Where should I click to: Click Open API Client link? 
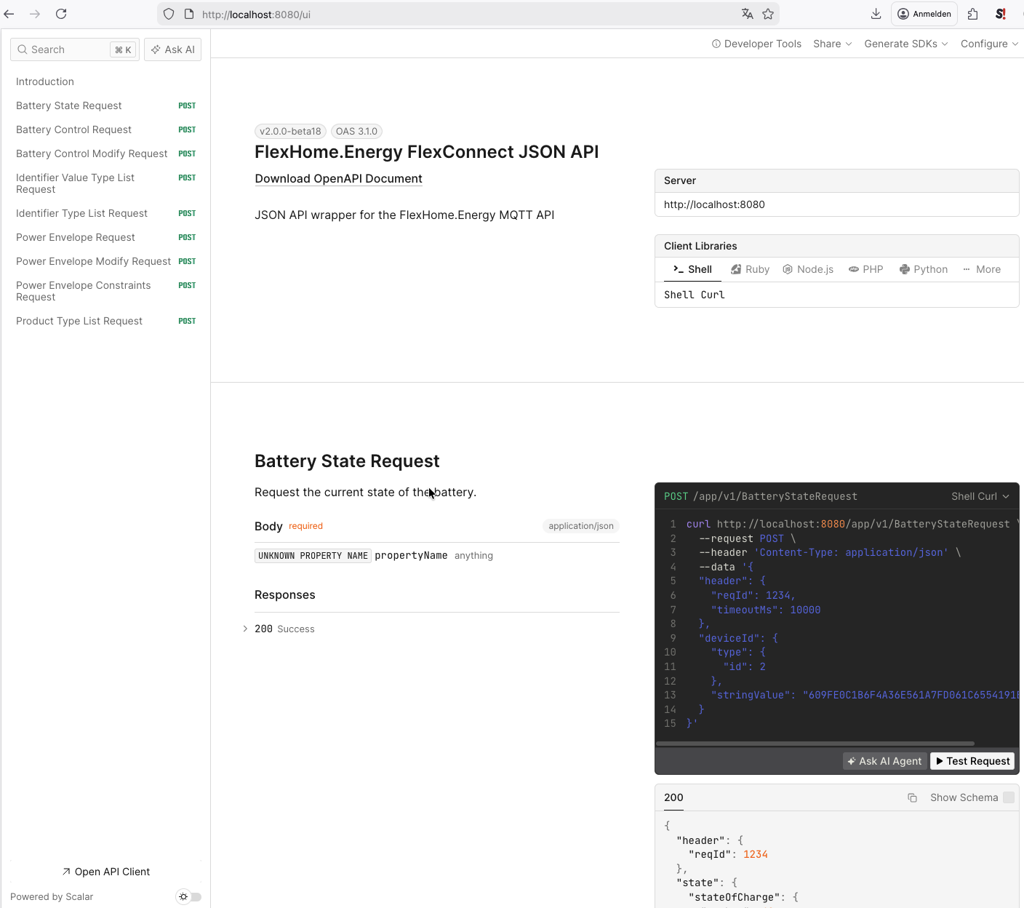point(106,872)
